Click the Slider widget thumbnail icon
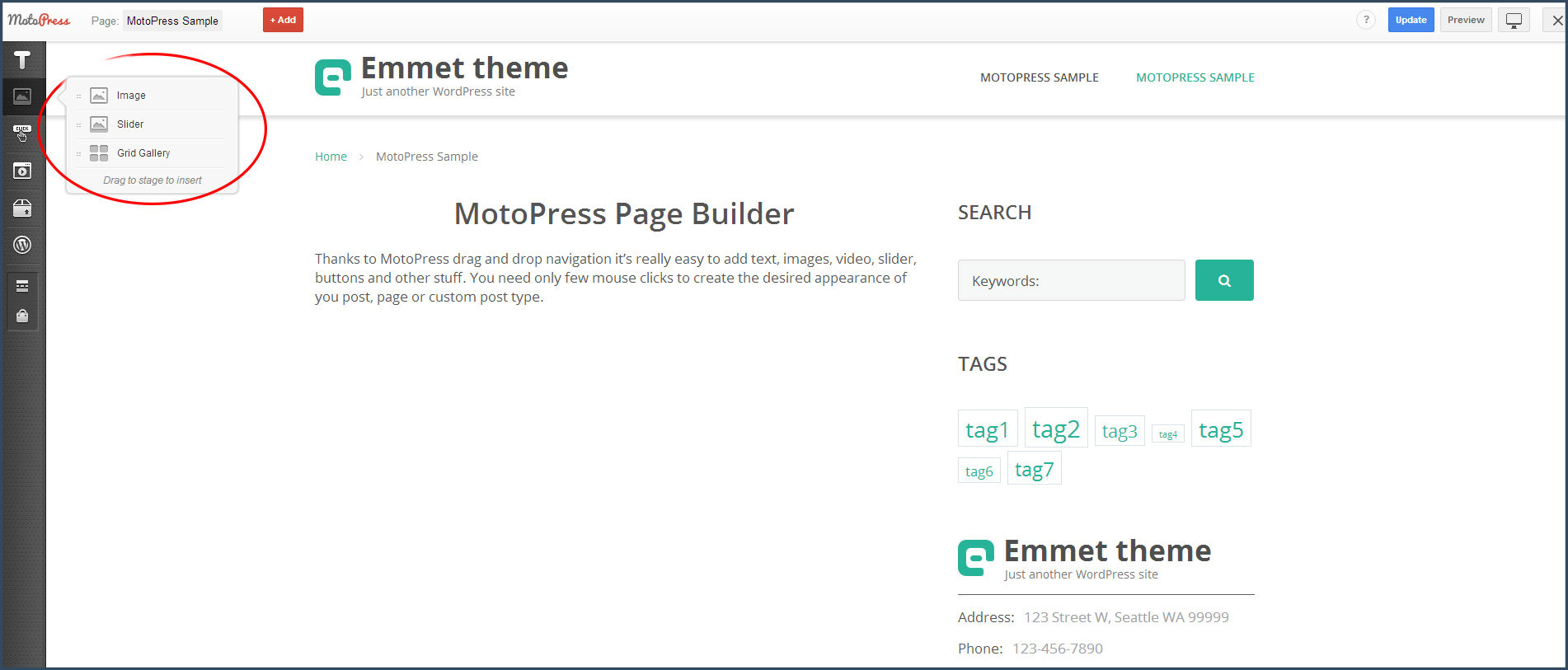Image resolution: width=1568 pixels, height=670 pixels. click(99, 124)
